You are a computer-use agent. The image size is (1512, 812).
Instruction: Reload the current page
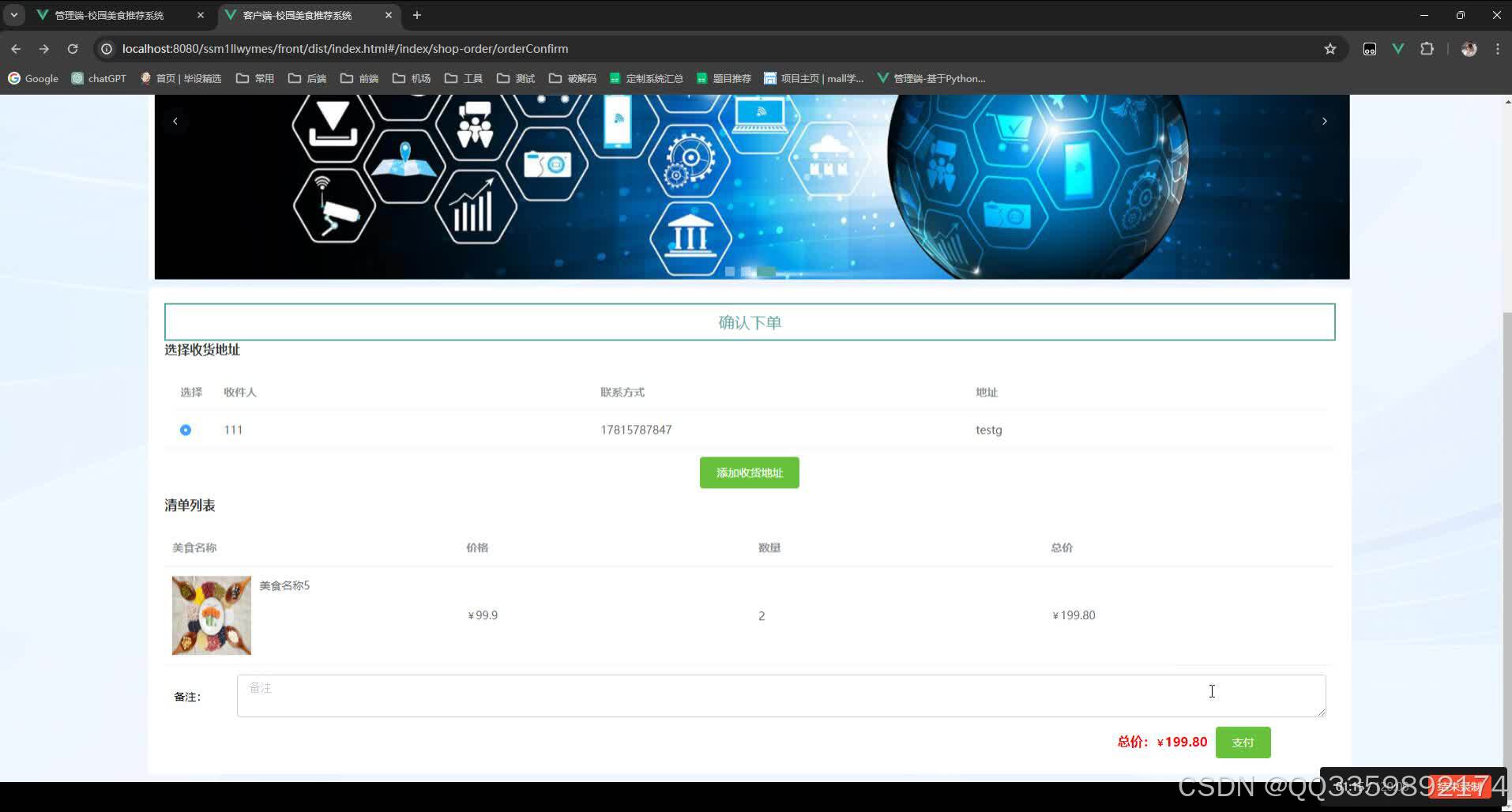point(73,49)
